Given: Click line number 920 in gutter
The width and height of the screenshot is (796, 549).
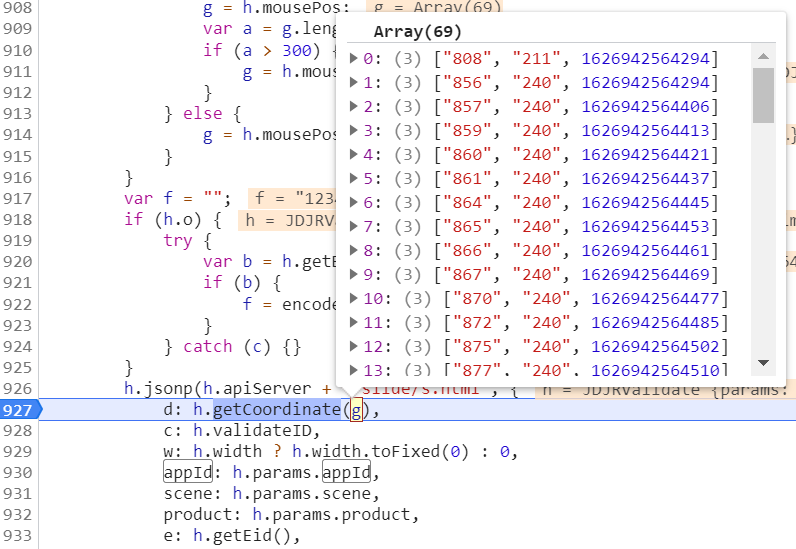Looking at the screenshot, I should [x=17, y=262].
